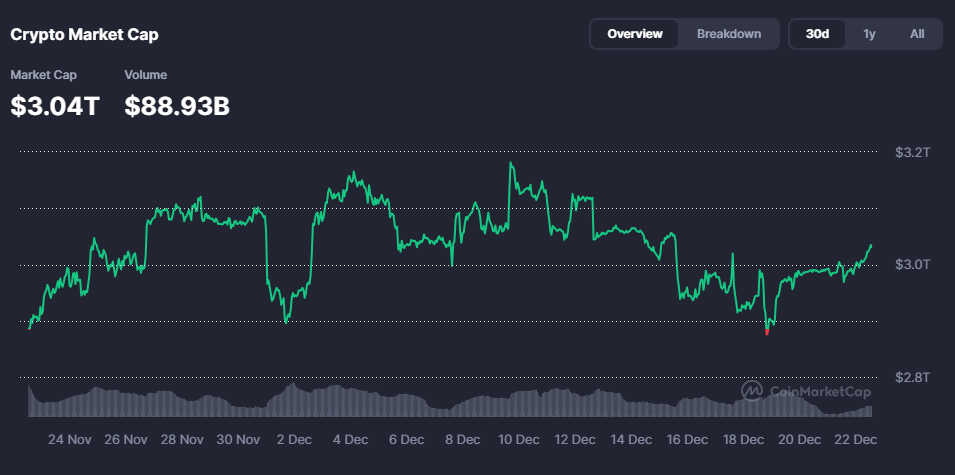Click the CoinMarketCap watermark text
Screen dimensions: 955x475
(x=819, y=392)
